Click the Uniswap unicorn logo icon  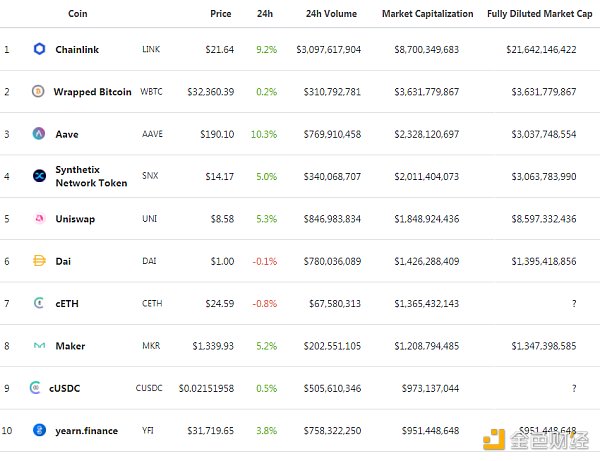click(39, 219)
